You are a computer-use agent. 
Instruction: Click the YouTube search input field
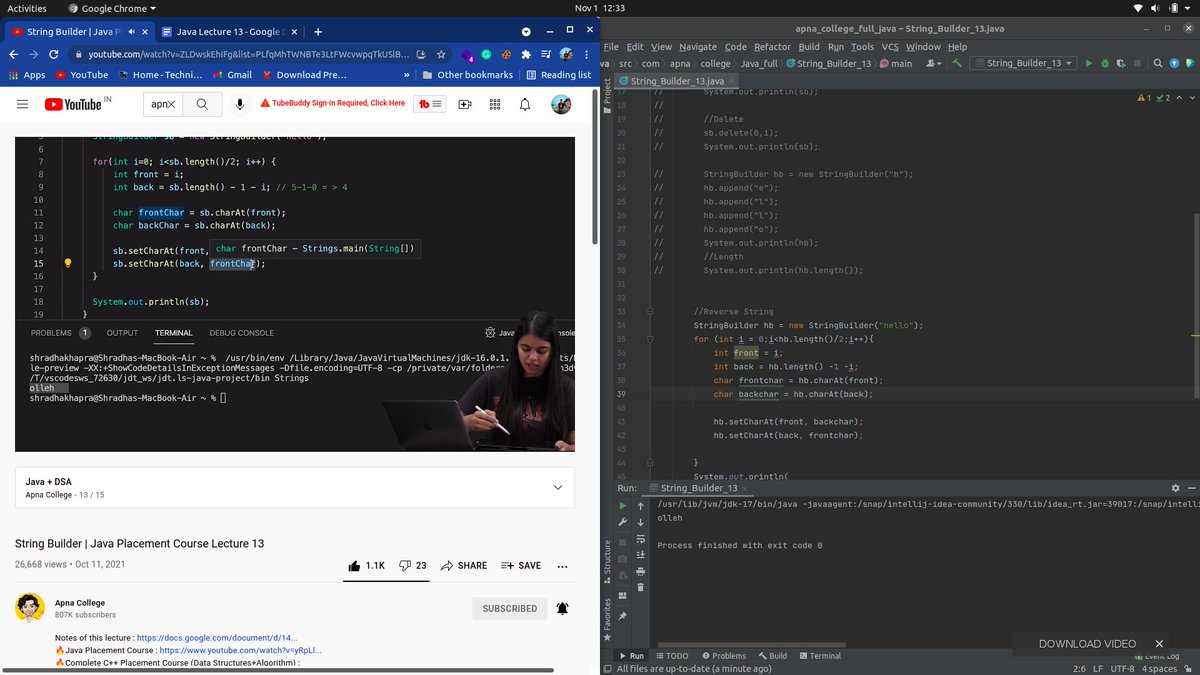(163, 104)
